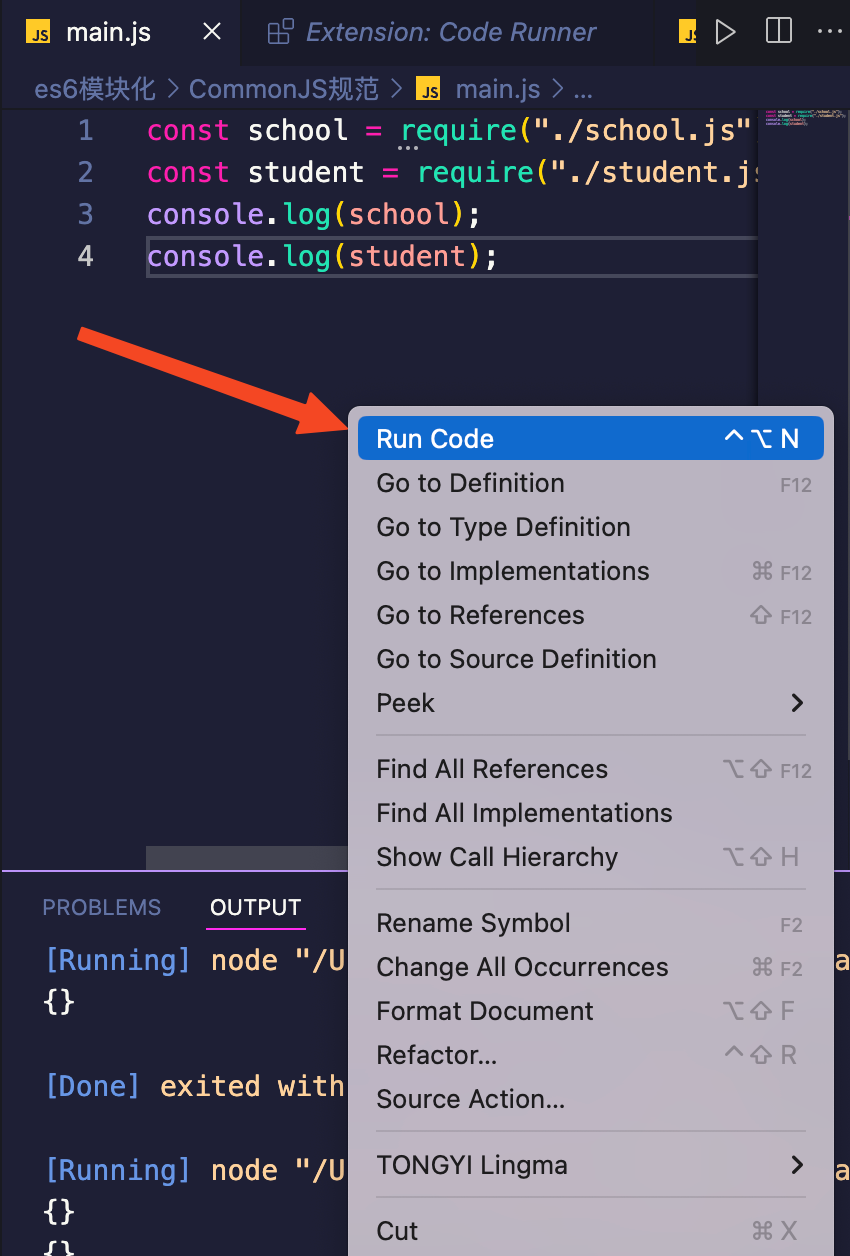Click the JS icon in the breadcrumb
The width and height of the screenshot is (850, 1256).
point(428,90)
